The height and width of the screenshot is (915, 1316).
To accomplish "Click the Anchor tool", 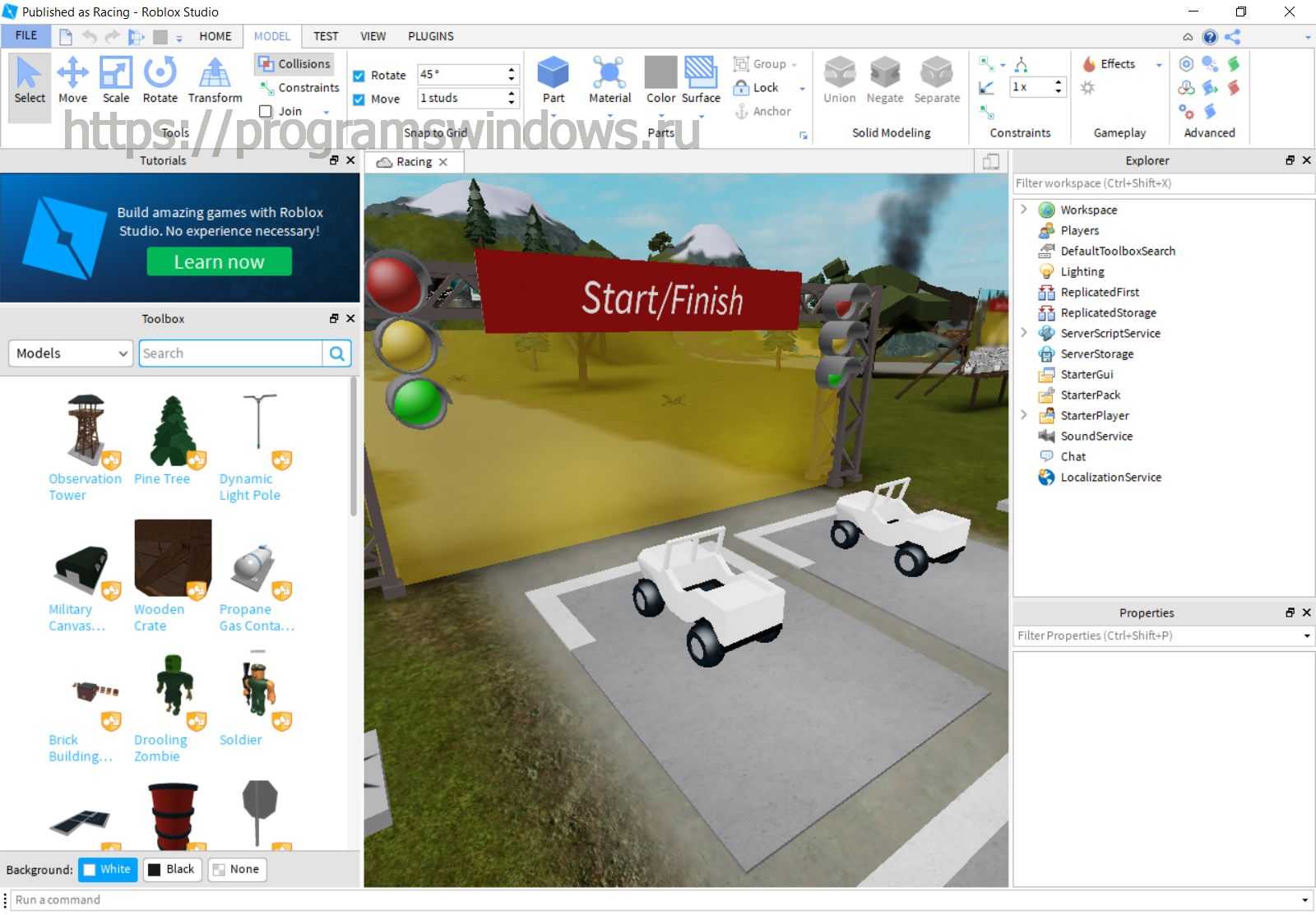I will click(762, 111).
